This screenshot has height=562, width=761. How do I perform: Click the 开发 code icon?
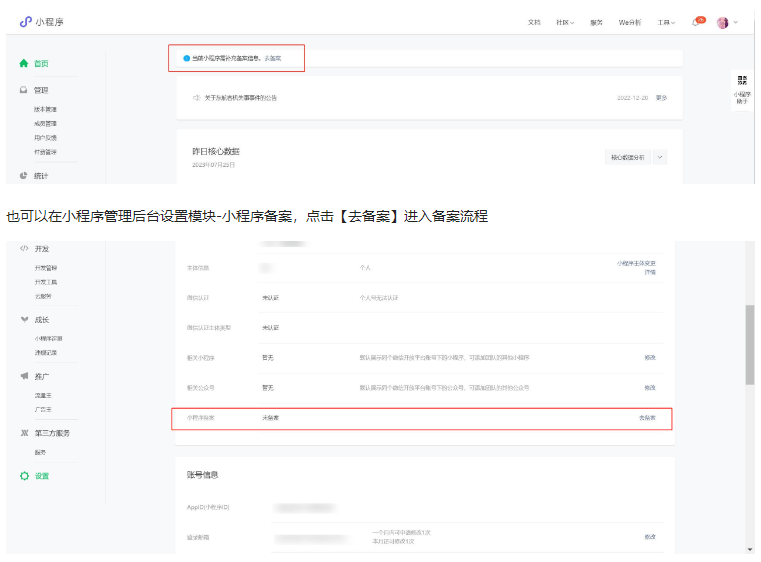(24, 248)
